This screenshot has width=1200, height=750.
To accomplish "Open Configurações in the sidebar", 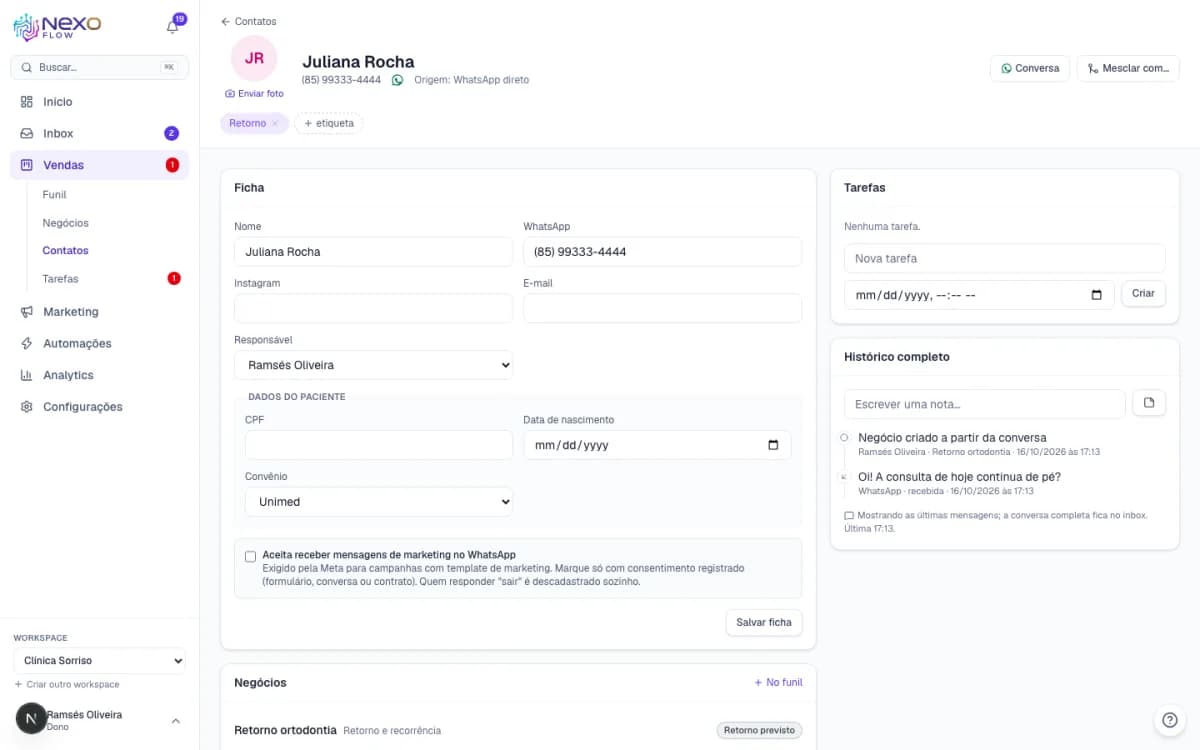I will 99,407.
